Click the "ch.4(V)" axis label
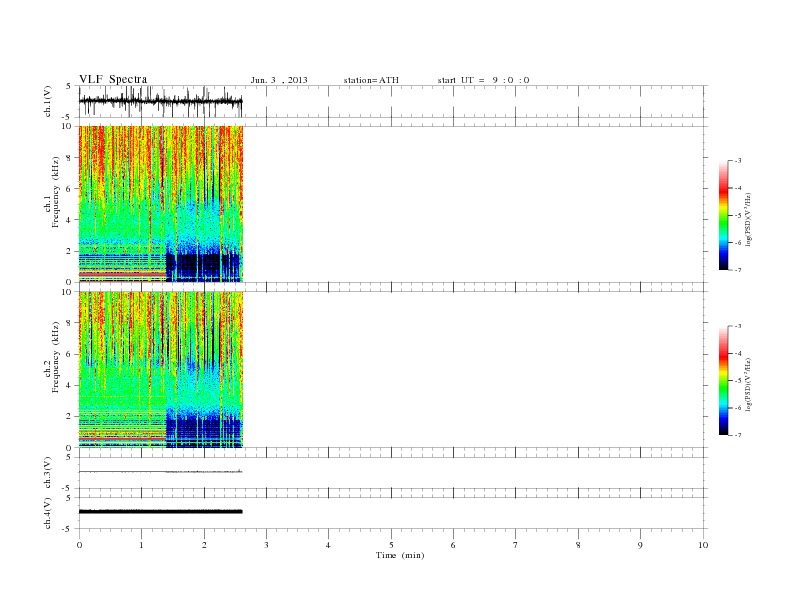This screenshot has height=612, width=792. pos(48,513)
